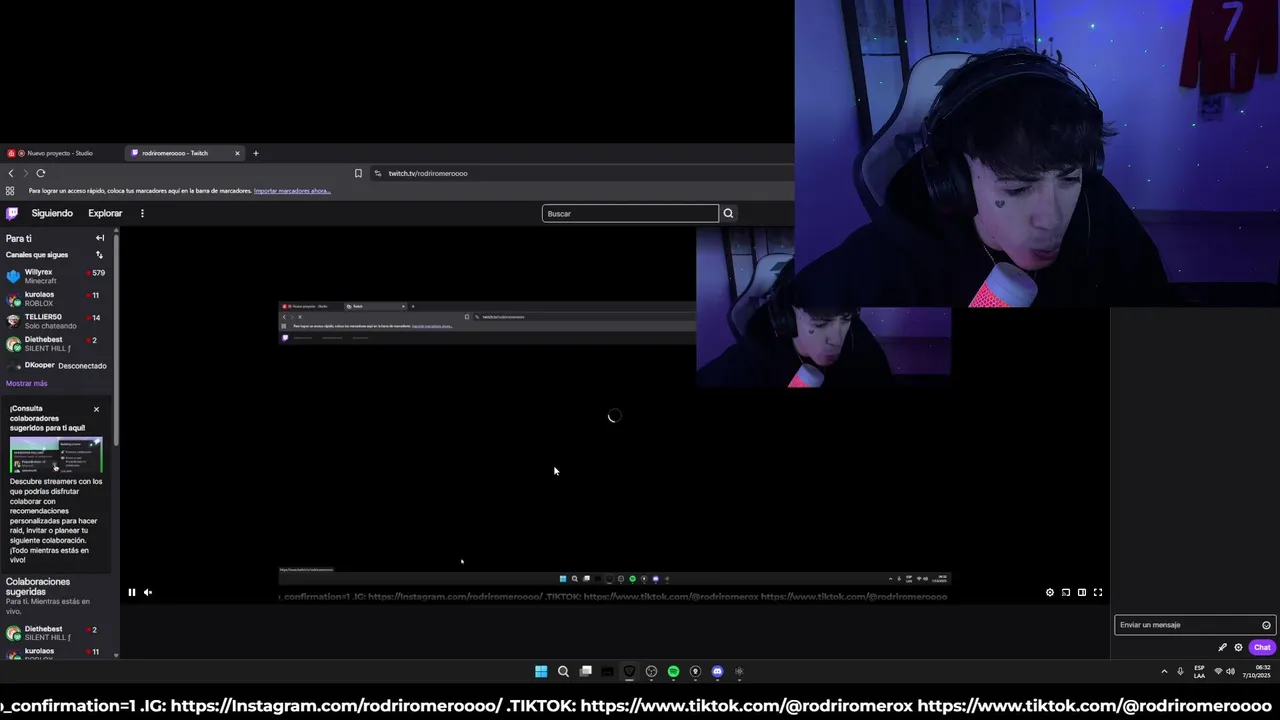Viewport: 1280px width, 720px height.
Task: Open the site info icon left of the URL
Action: [x=378, y=173]
